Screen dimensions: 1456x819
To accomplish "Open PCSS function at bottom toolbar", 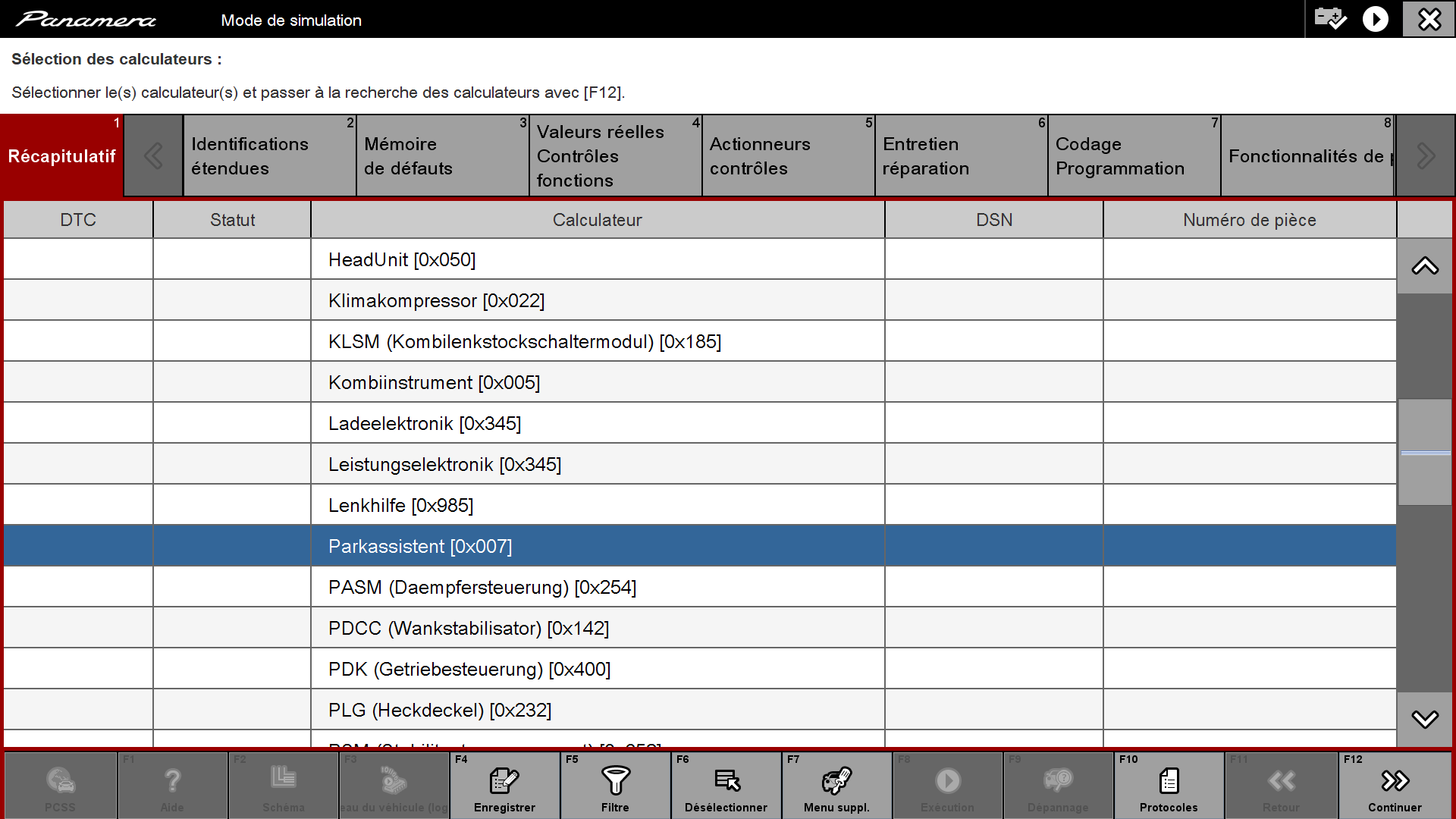I will (61, 785).
